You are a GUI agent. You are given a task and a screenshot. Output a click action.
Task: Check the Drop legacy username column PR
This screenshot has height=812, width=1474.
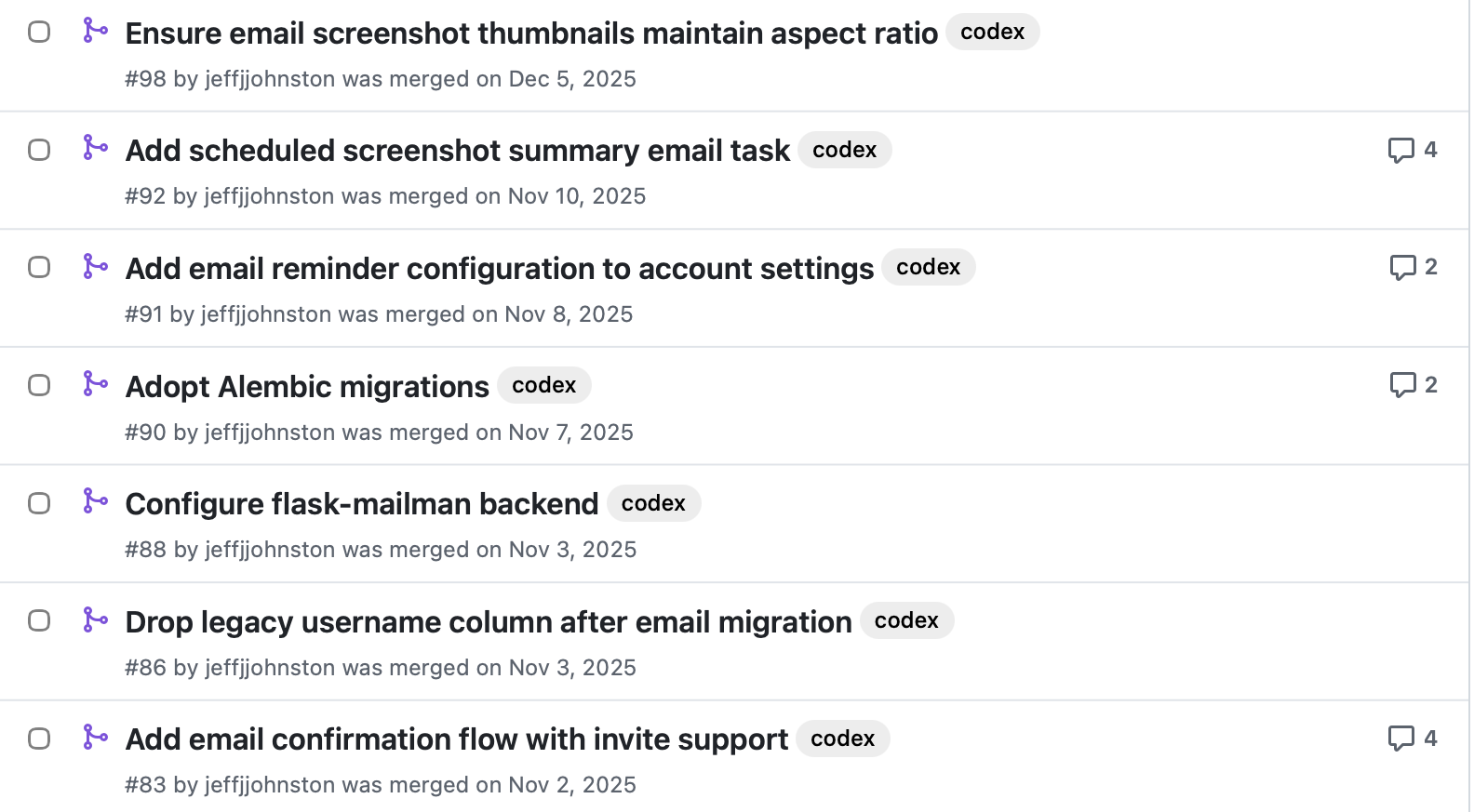(39, 620)
